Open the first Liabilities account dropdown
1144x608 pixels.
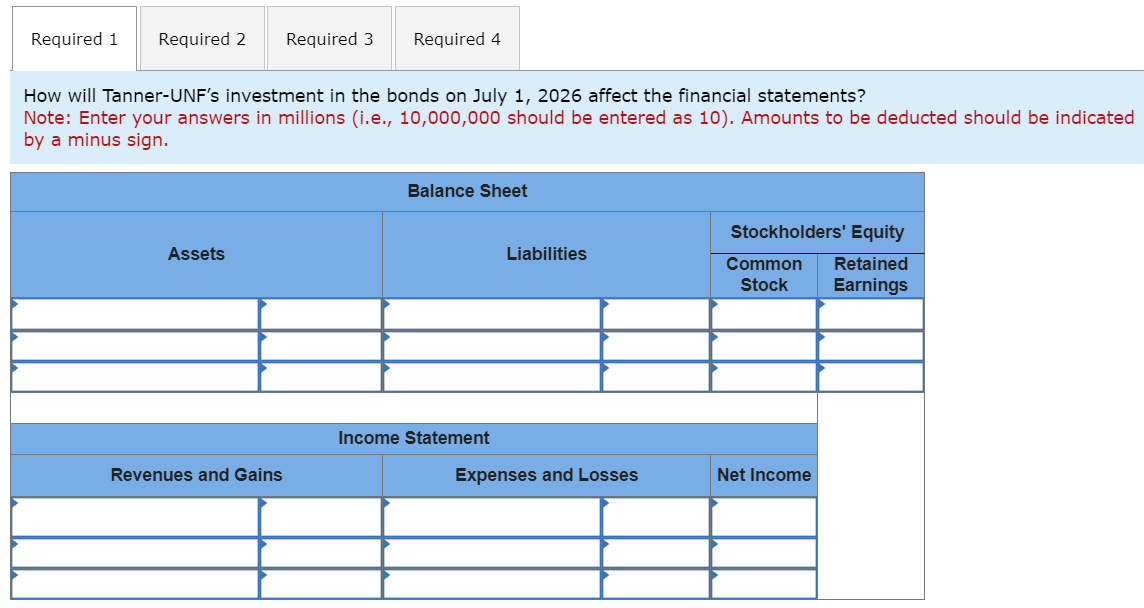[x=490, y=313]
